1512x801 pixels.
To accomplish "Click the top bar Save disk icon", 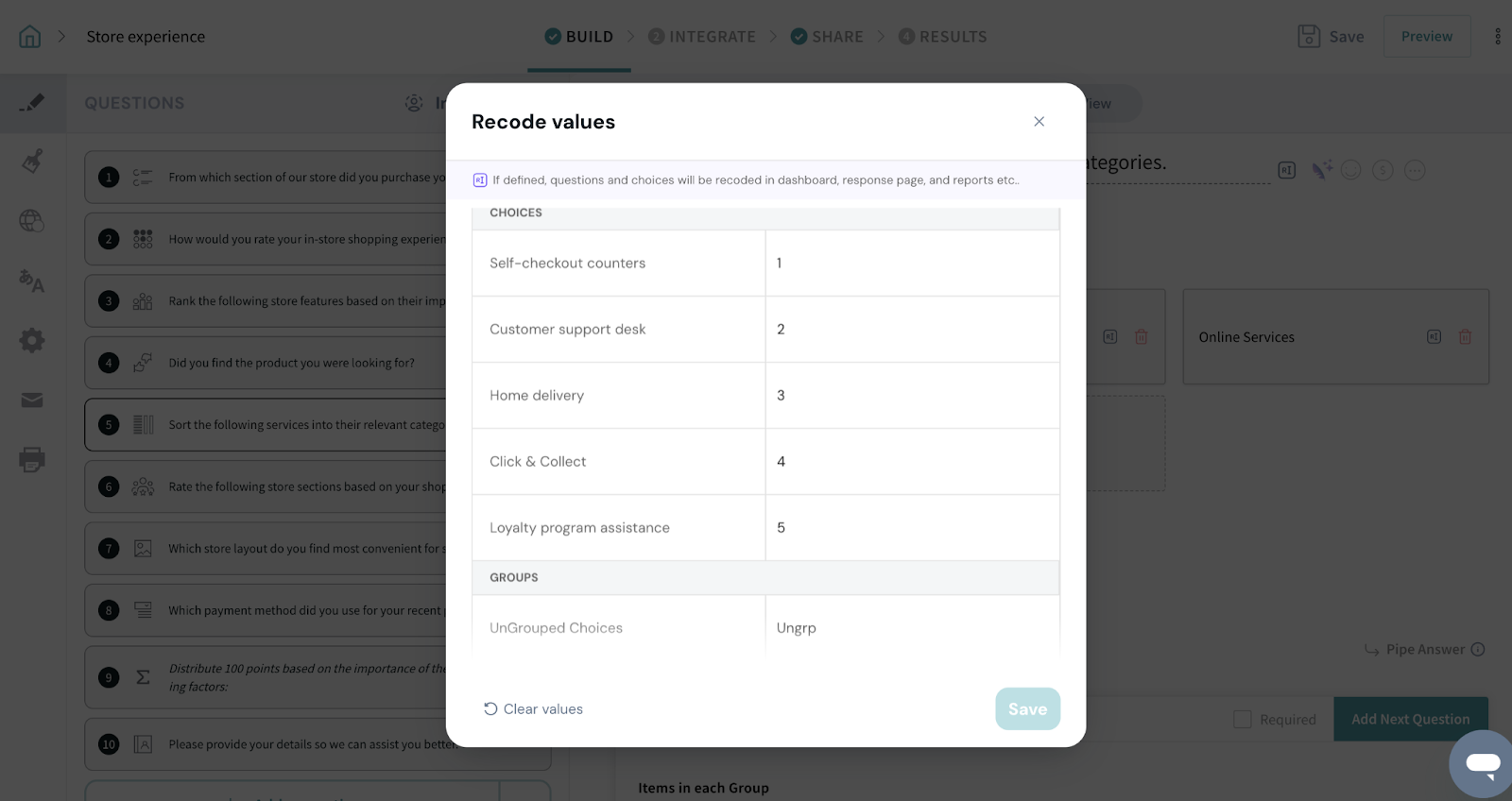I will click(x=1309, y=37).
